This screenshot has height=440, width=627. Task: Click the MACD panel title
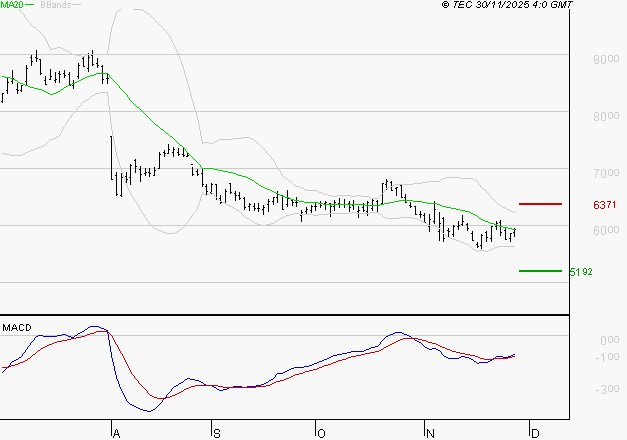point(17,328)
